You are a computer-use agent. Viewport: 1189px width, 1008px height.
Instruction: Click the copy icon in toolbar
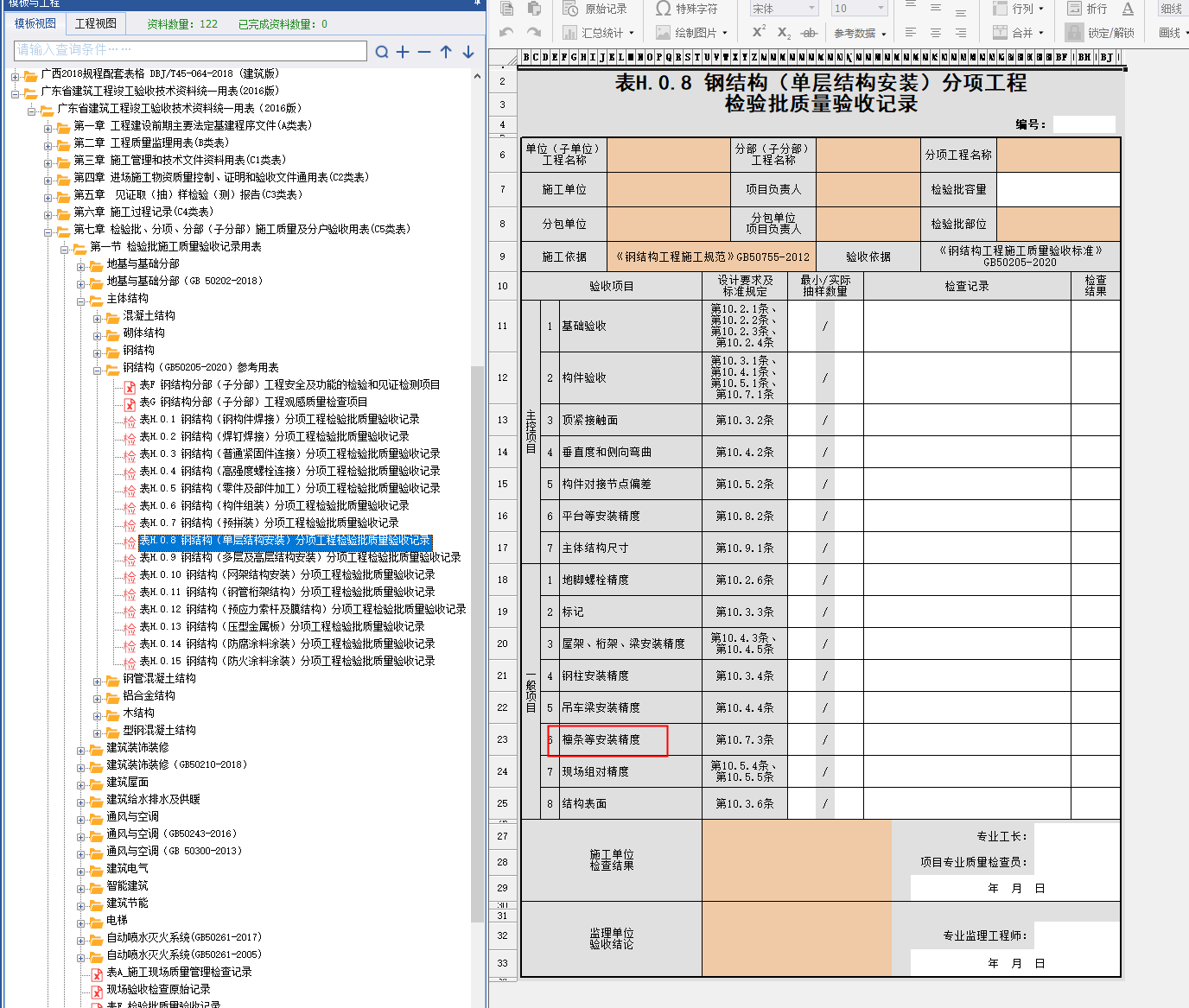507,9
